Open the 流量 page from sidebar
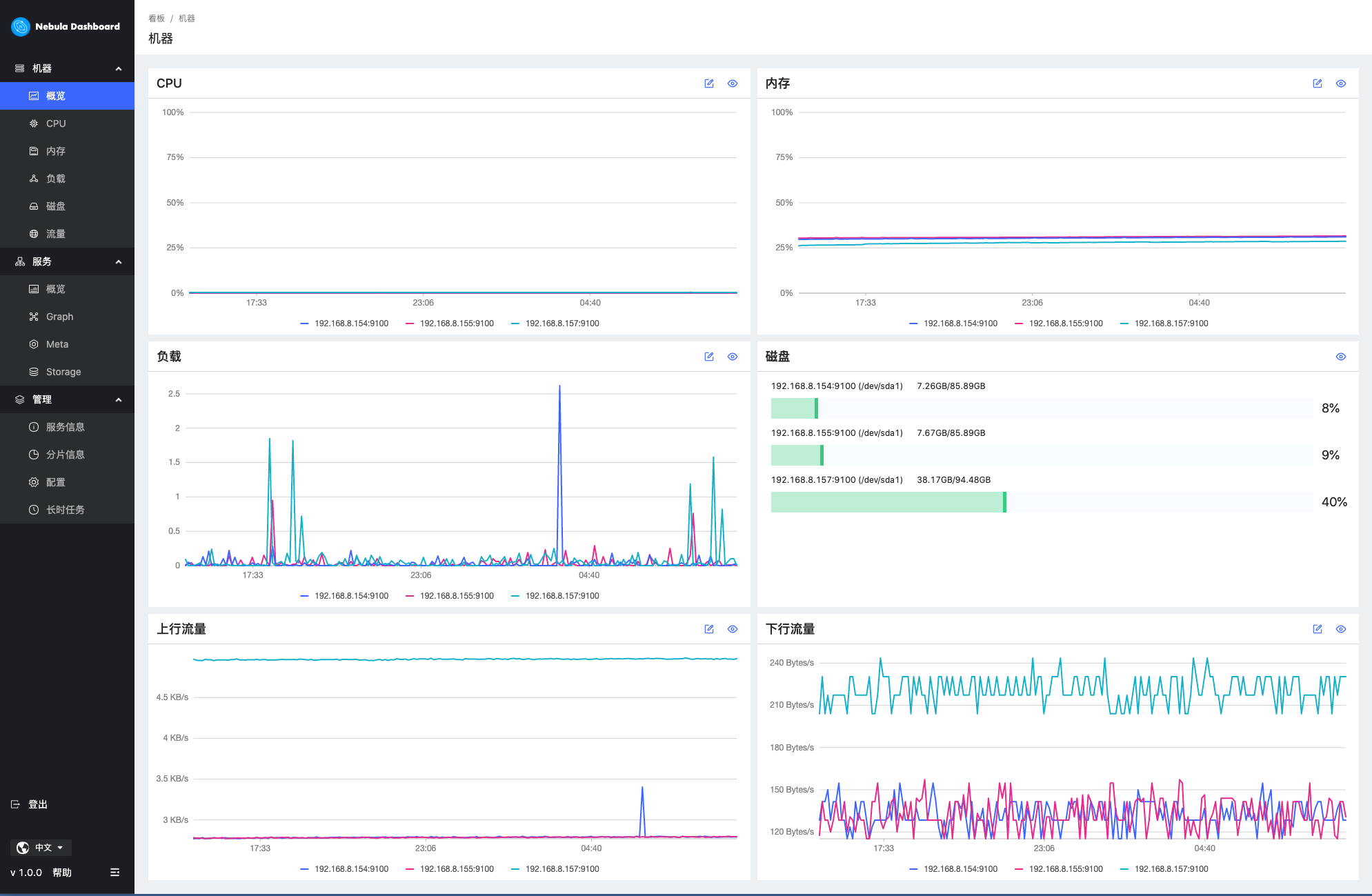Viewport: 1372px width, 896px height. click(x=67, y=234)
